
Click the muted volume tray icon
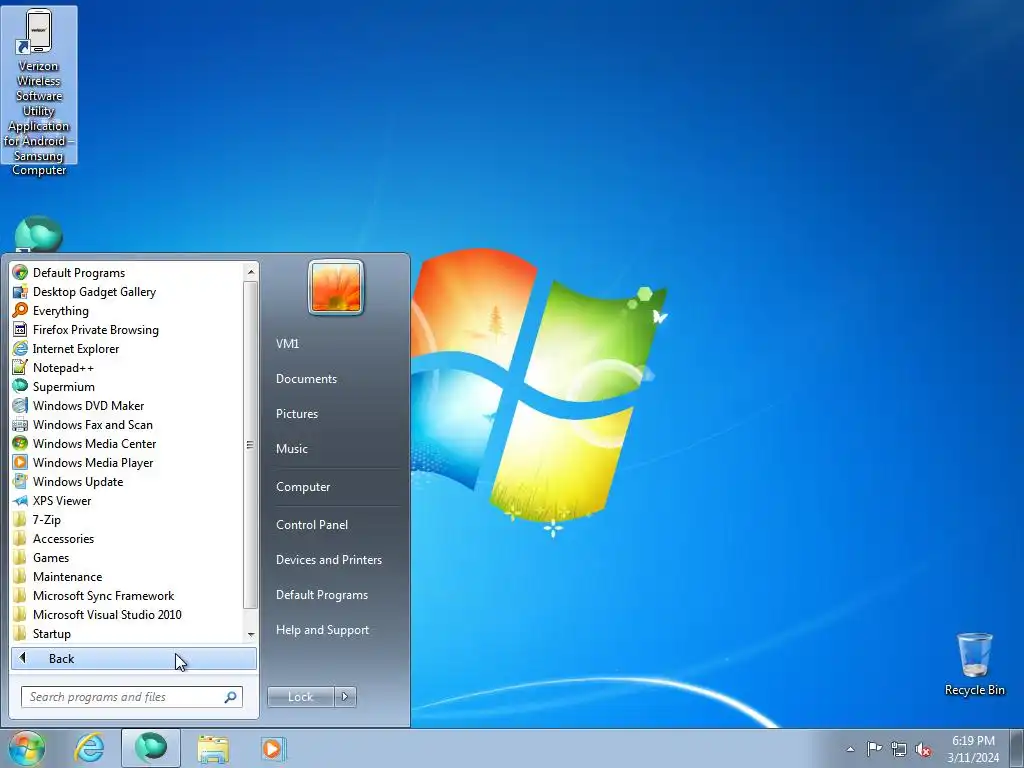point(923,750)
